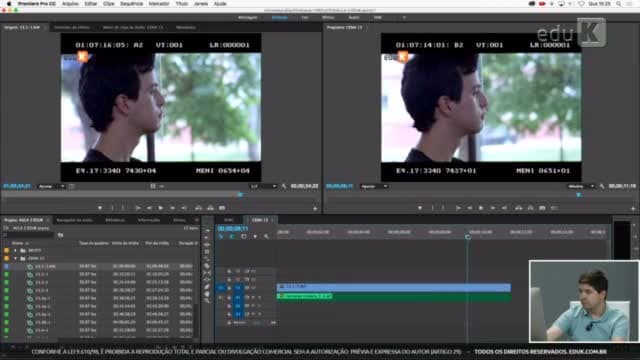The image size is (640, 360).
Task: Mark Out point in Source monitor
Action: (123, 208)
